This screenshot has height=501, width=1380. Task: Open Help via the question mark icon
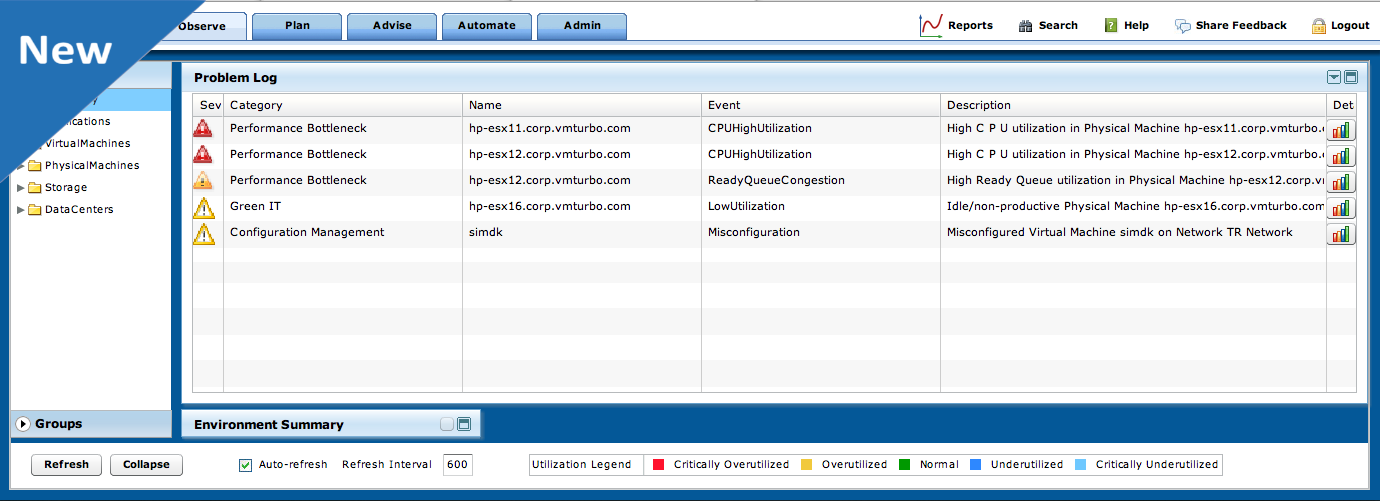1111,25
